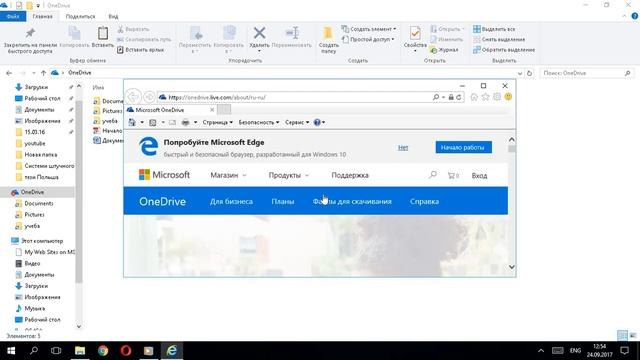
Task: Click Справка in OneDrive navigation
Action: (x=424, y=201)
